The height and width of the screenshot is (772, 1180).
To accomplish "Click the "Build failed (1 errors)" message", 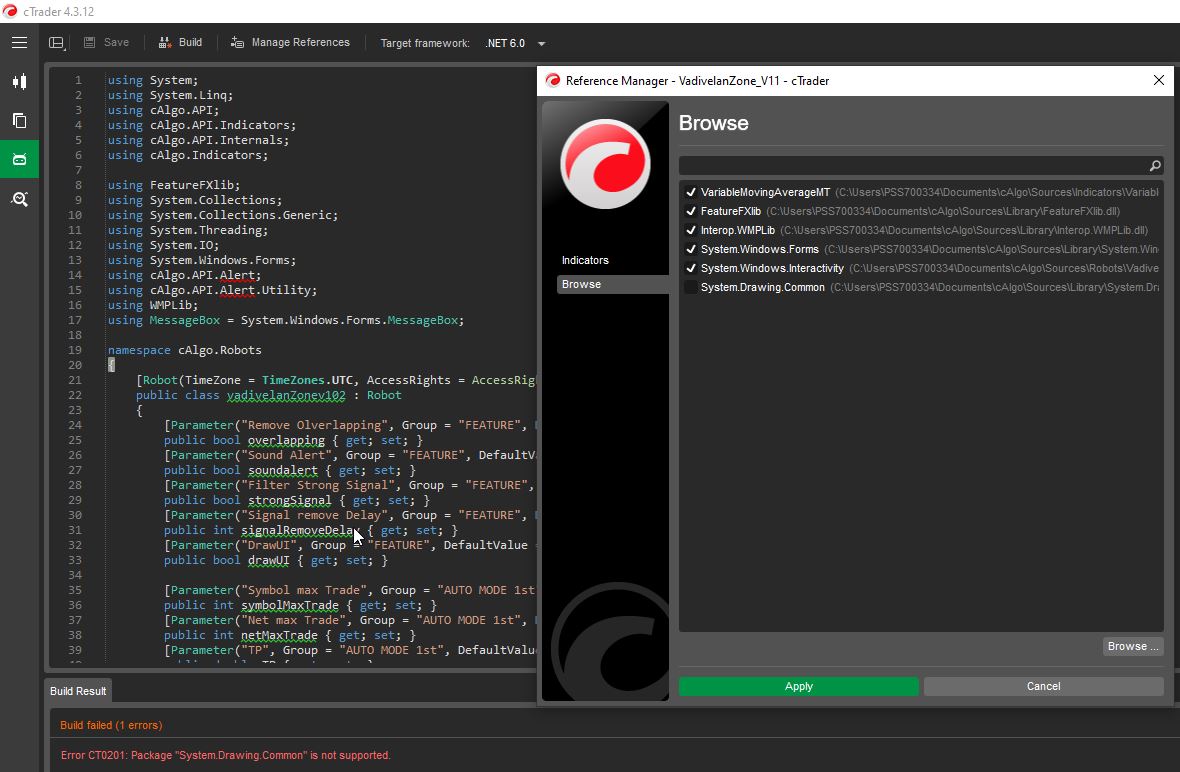I will point(111,725).
